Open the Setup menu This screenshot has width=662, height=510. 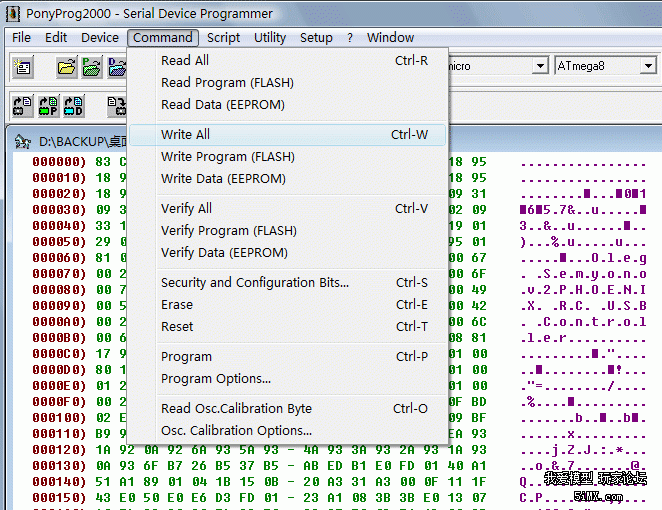(316, 38)
